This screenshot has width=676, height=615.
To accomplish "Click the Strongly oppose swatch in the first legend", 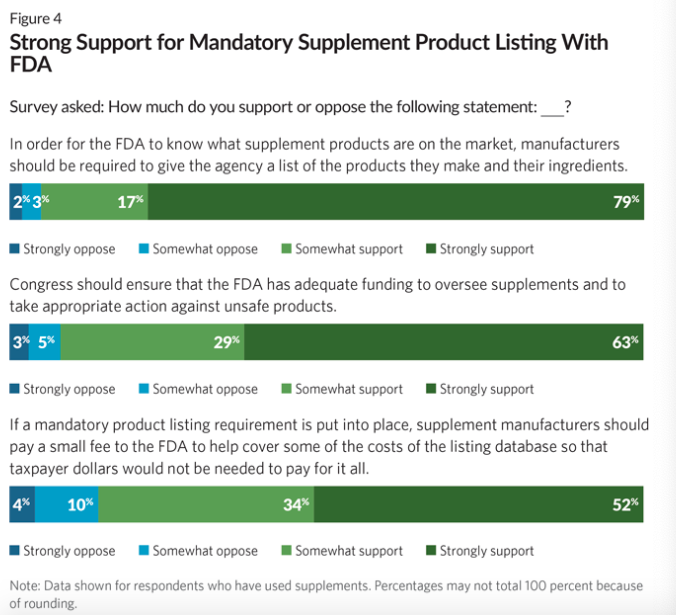I will (15, 249).
